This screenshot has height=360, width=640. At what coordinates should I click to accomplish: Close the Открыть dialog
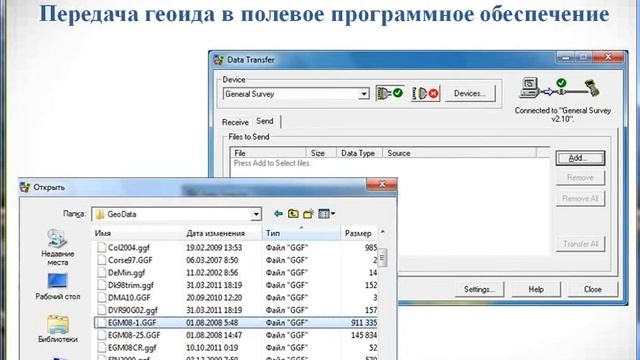382,184
